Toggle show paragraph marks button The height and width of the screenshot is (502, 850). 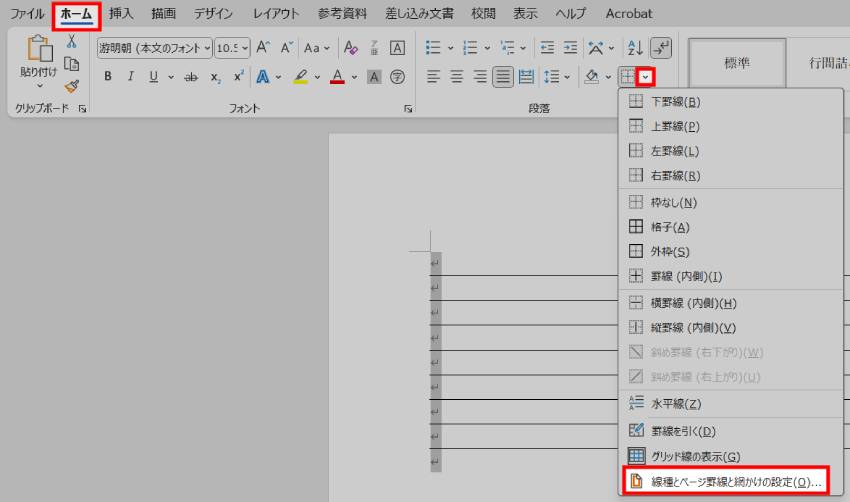point(661,47)
